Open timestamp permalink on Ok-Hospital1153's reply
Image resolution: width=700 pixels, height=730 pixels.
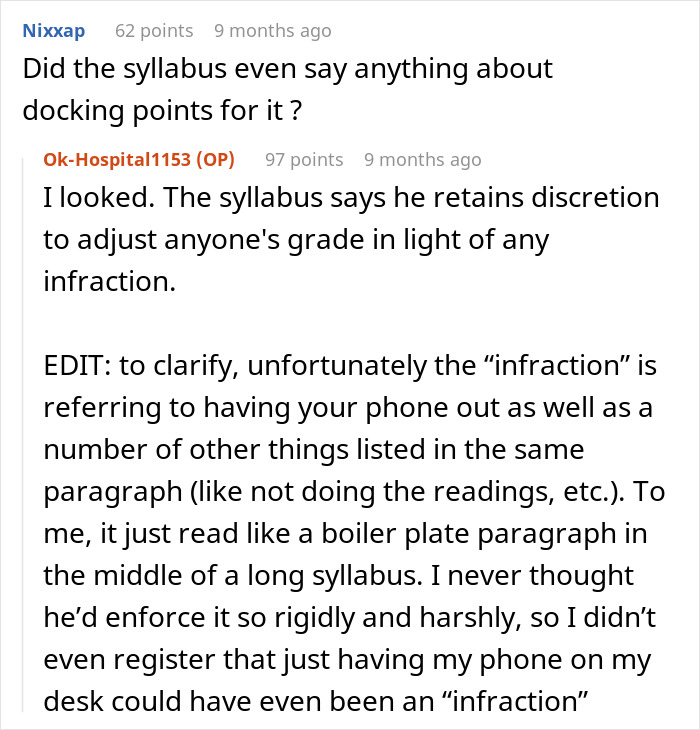pyautogui.click(x=422, y=160)
